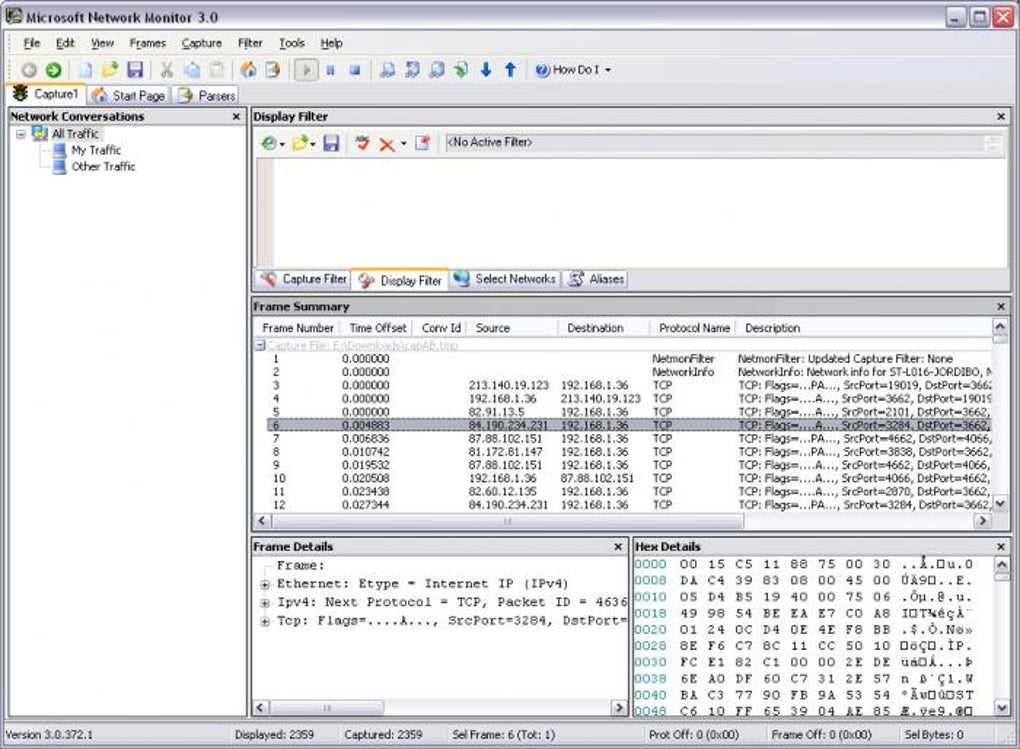Click the green forward navigation arrow
This screenshot has width=1020, height=749.
(53, 70)
